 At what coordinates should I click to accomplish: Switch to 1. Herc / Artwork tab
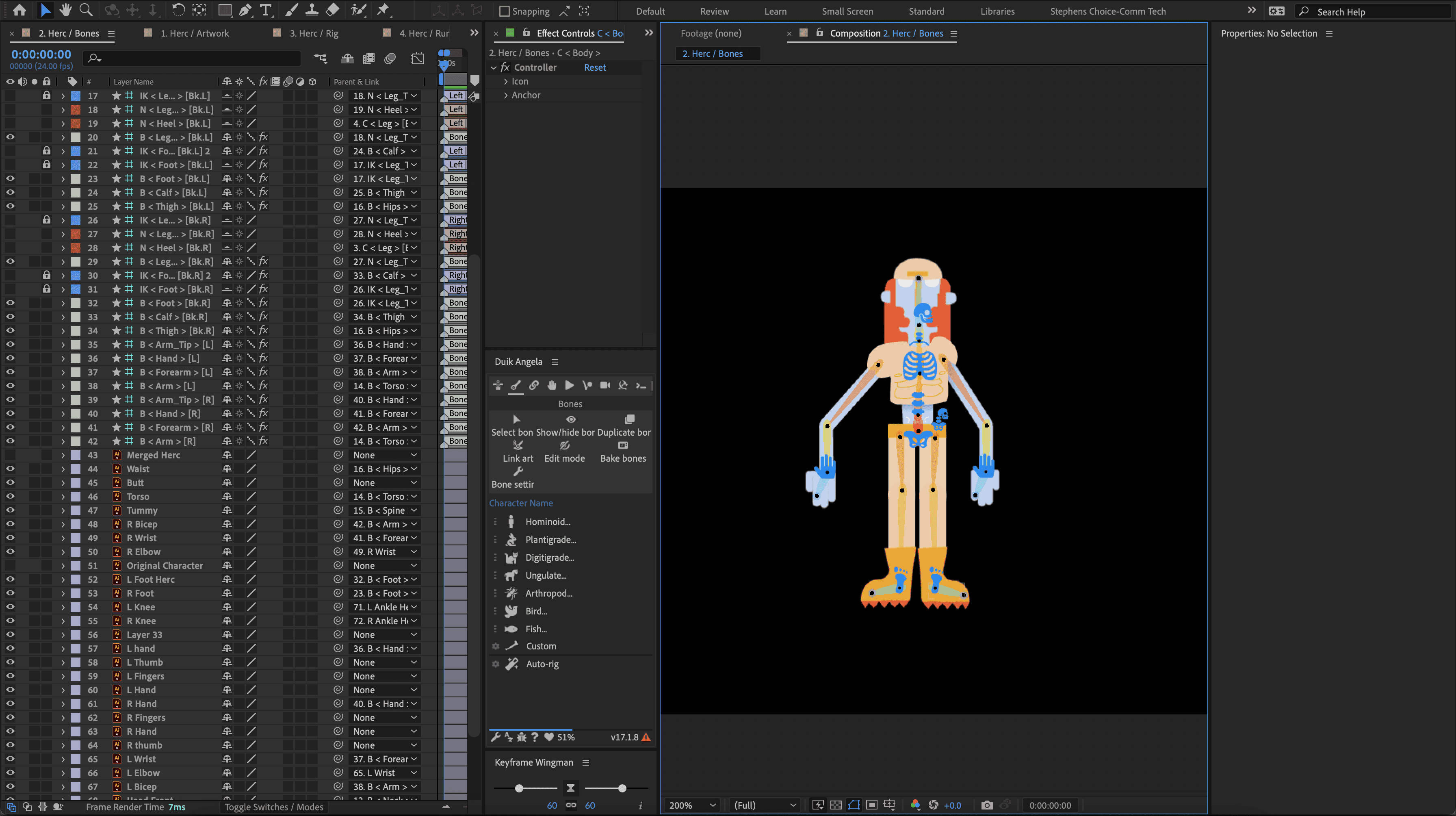195,33
